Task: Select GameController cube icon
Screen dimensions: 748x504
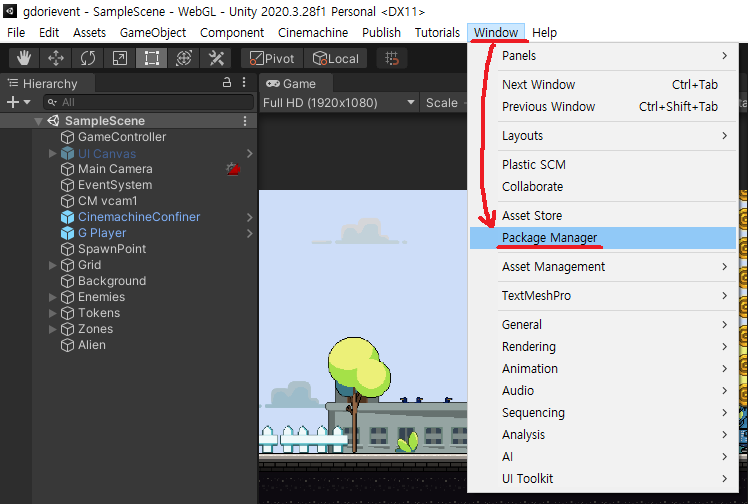Action: [67, 137]
